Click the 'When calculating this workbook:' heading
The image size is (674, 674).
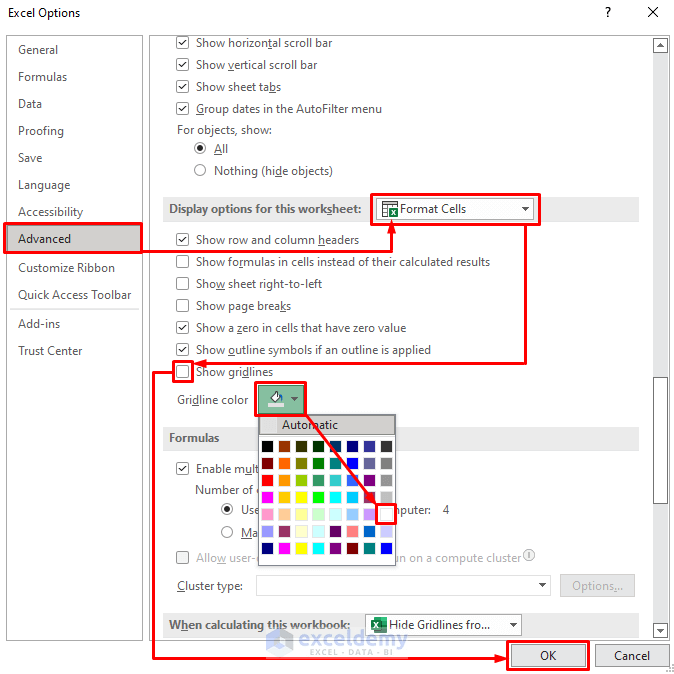pos(260,625)
